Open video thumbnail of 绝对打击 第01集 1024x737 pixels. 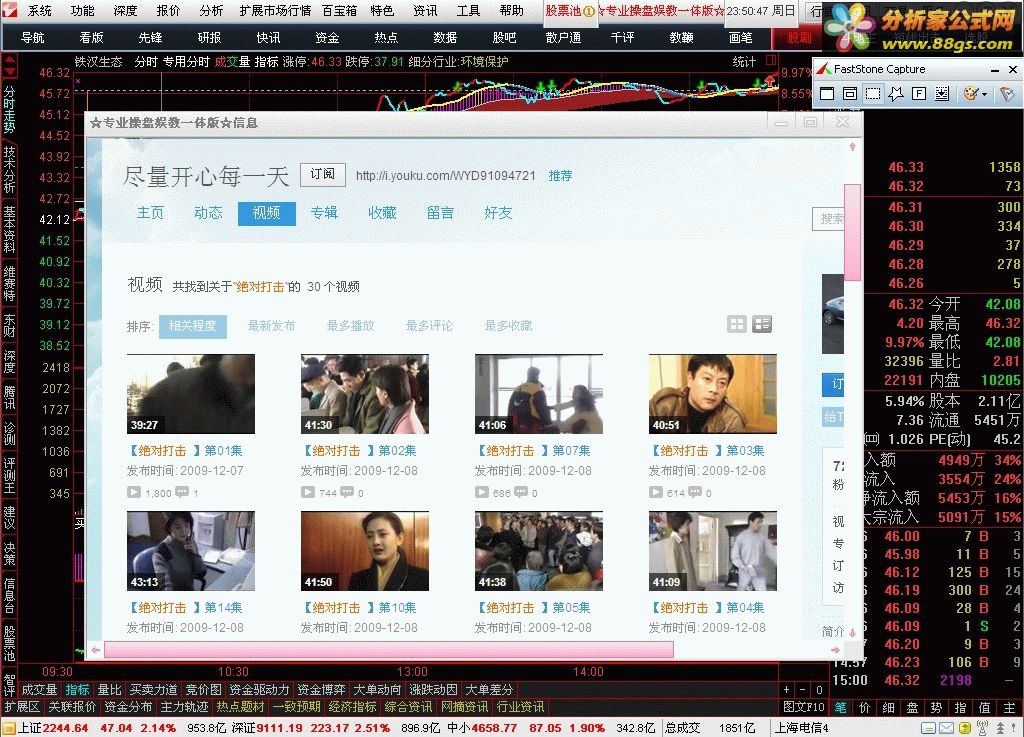coord(191,394)
